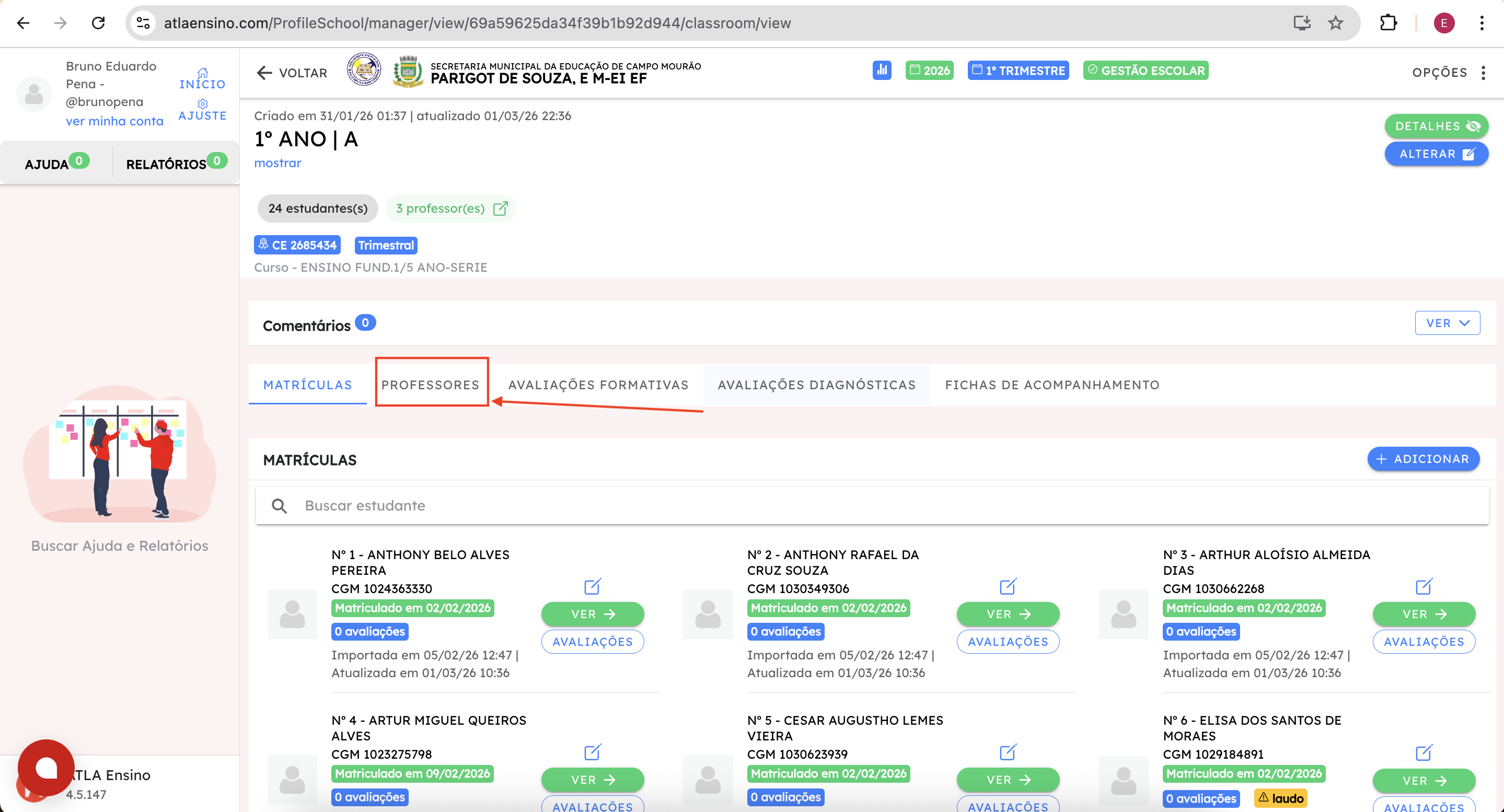
Task: Open the browser extensions puzzle icon
Action: point(1389,23)
